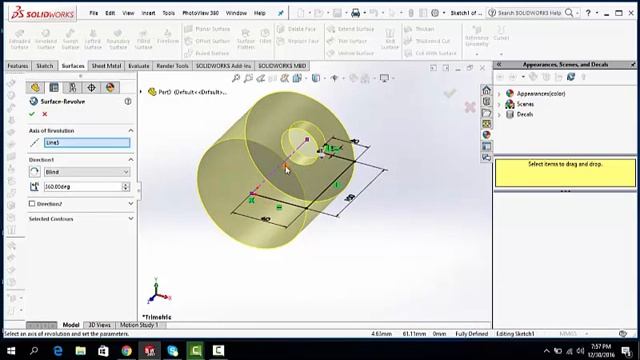Click the options gear icon in title toolbar

coord(435,13)
